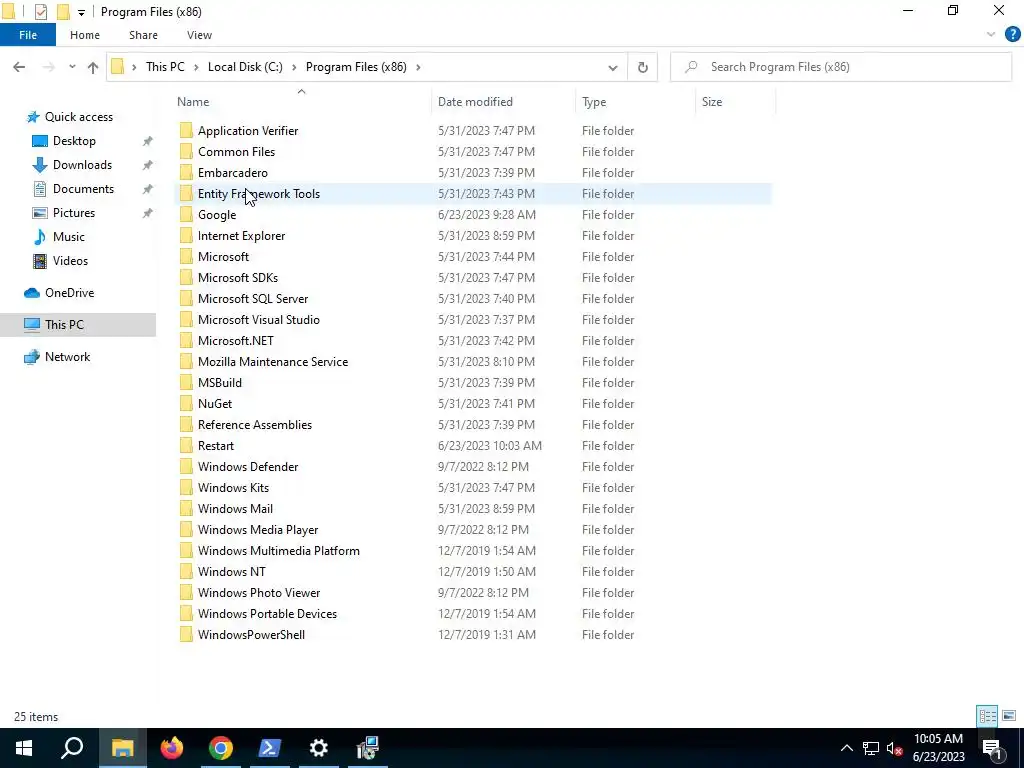This screenshot has height=768, width=1024.
Task: Expand the chevron after Program Files (x86) breadcrumb
Action: point(418,67)
